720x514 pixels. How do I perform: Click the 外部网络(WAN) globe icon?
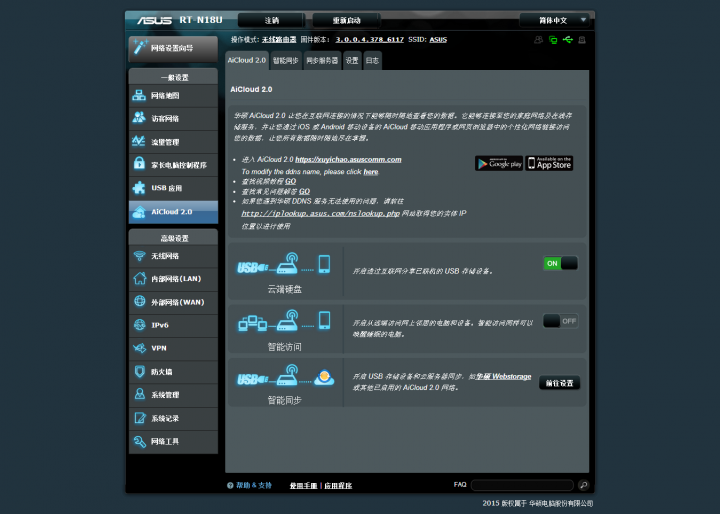140,301
